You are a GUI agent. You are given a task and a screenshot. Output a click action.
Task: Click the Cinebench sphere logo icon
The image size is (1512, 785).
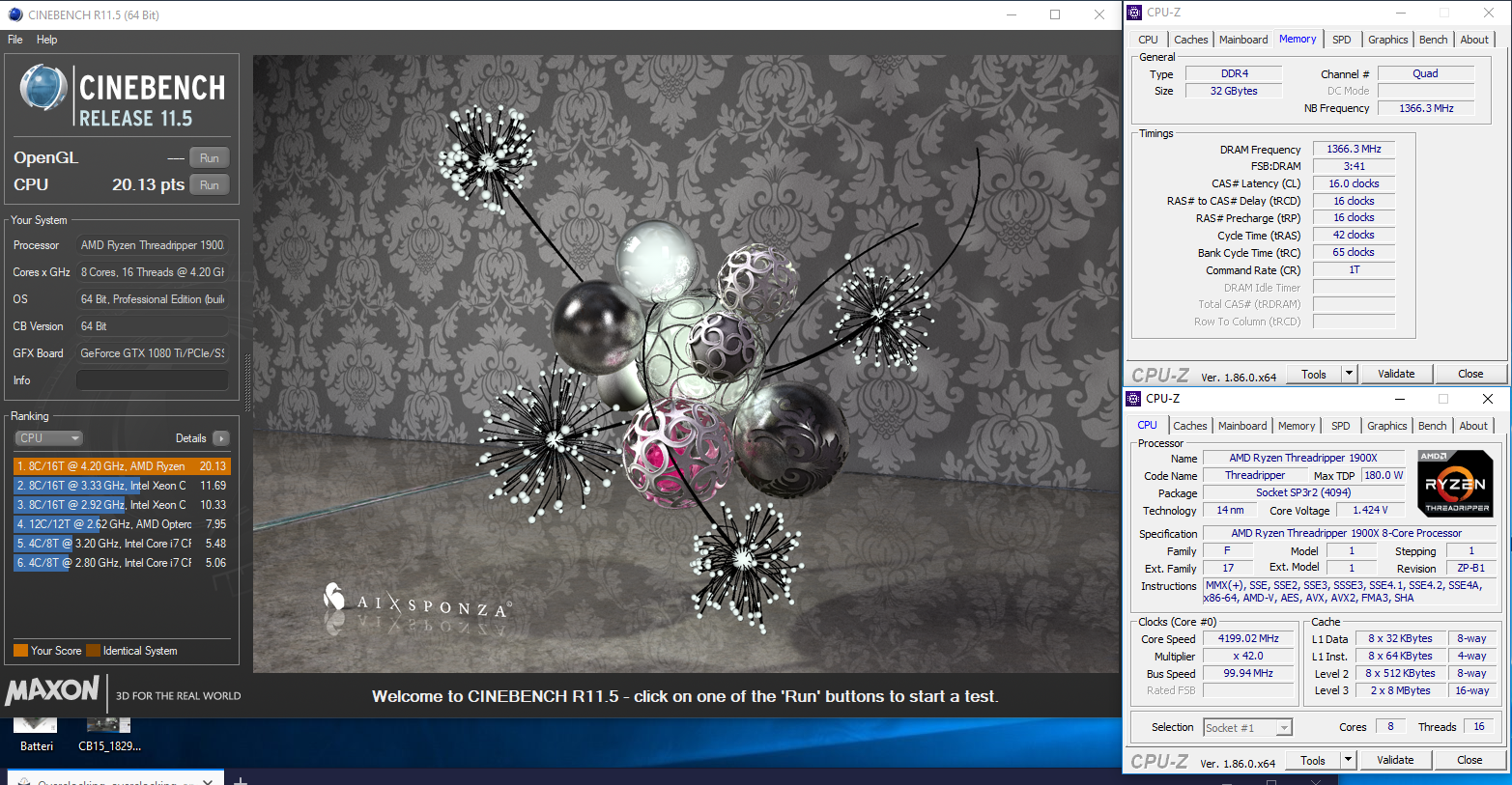click(x=43, y=88)
